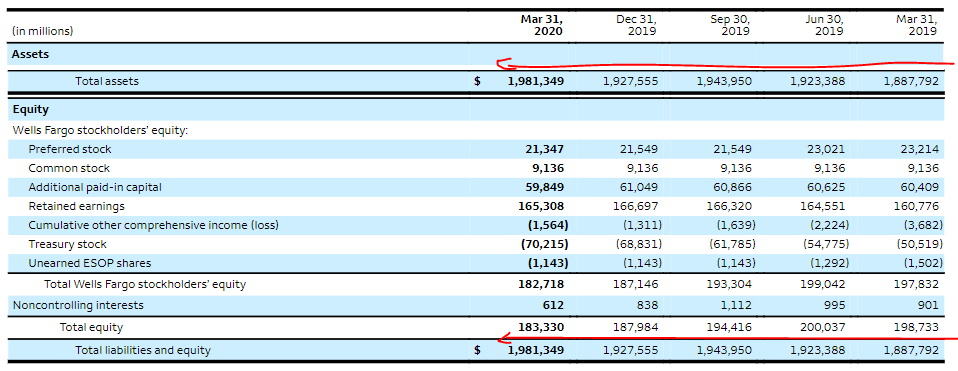
Task: Select the Preferred stock row label
Action: tap(70, 149)
